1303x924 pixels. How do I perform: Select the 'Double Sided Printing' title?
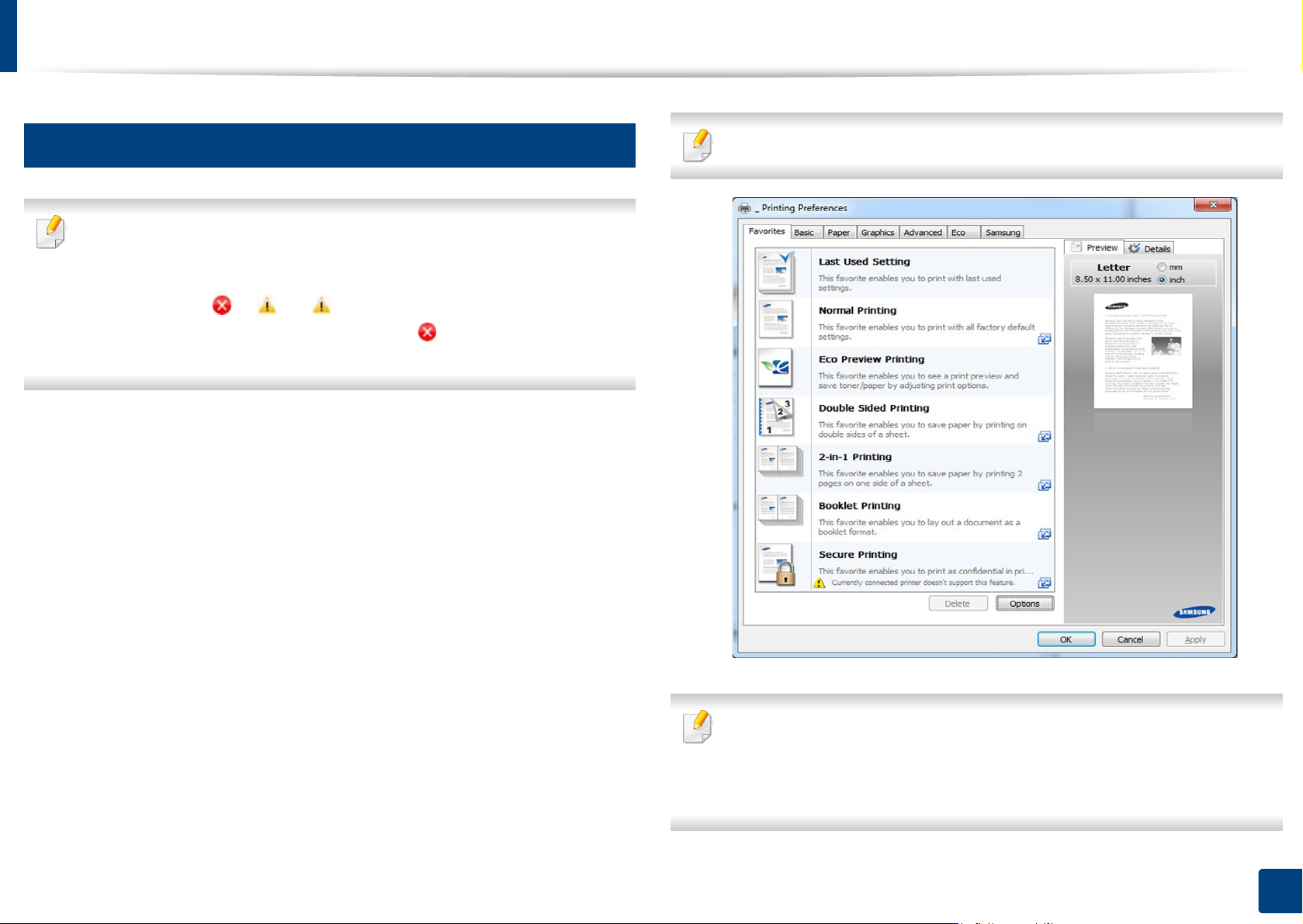pos(874,408)
